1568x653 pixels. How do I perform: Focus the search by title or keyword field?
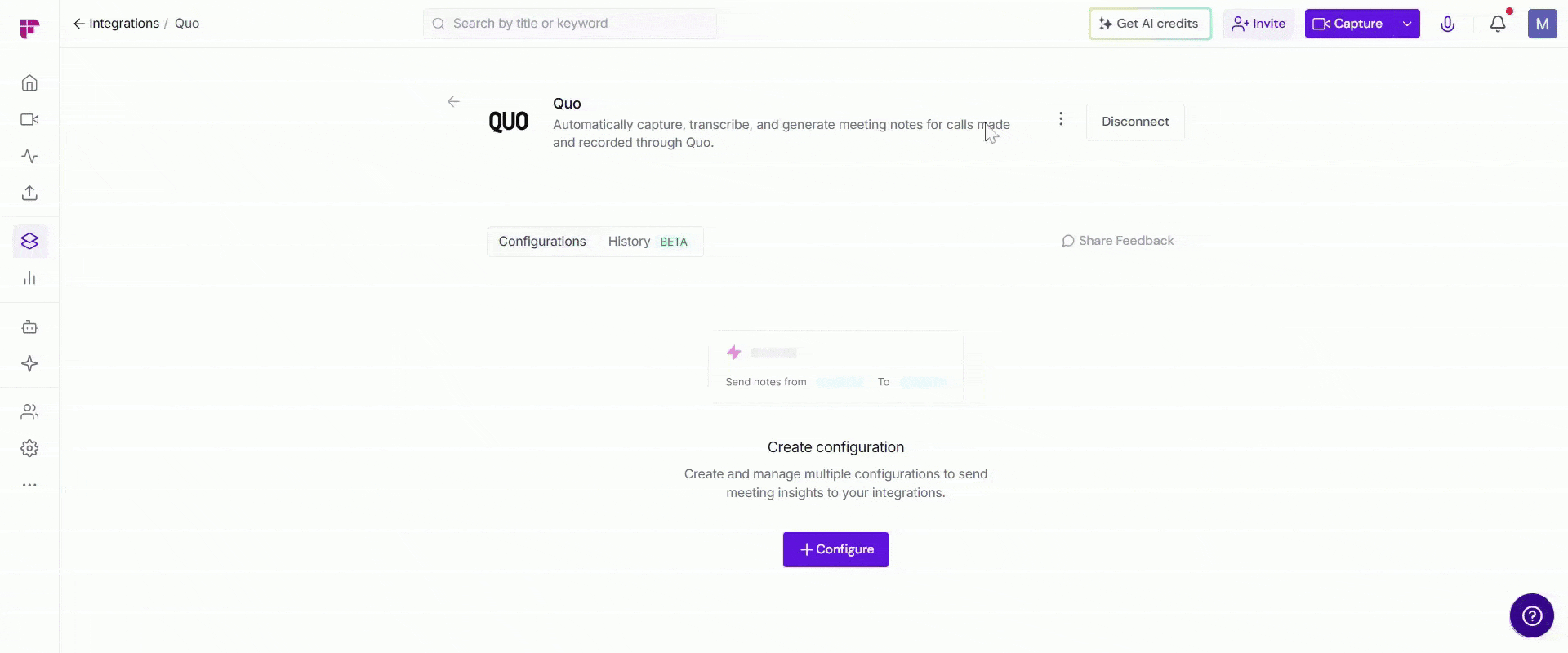tap(570, 24)
